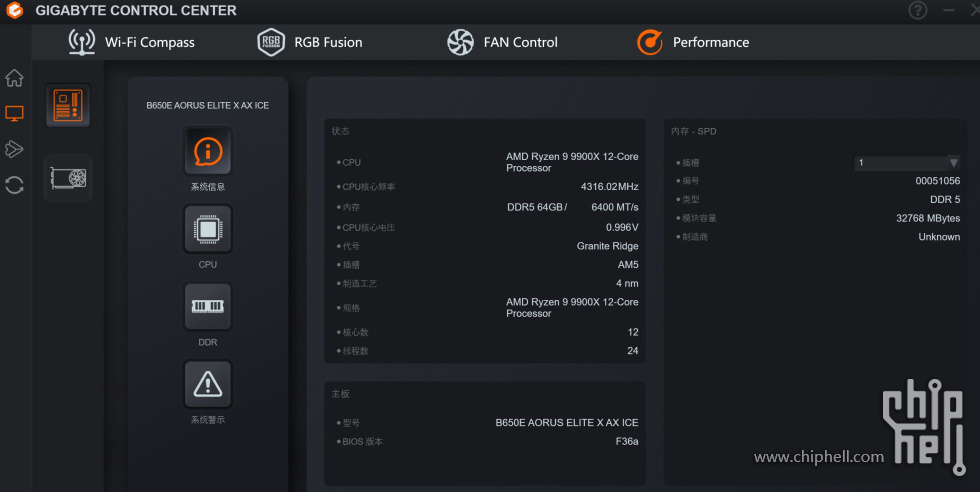This screenshot has height=492, width=980.
Task: Click core count value 12
Action: pos(633,332)
